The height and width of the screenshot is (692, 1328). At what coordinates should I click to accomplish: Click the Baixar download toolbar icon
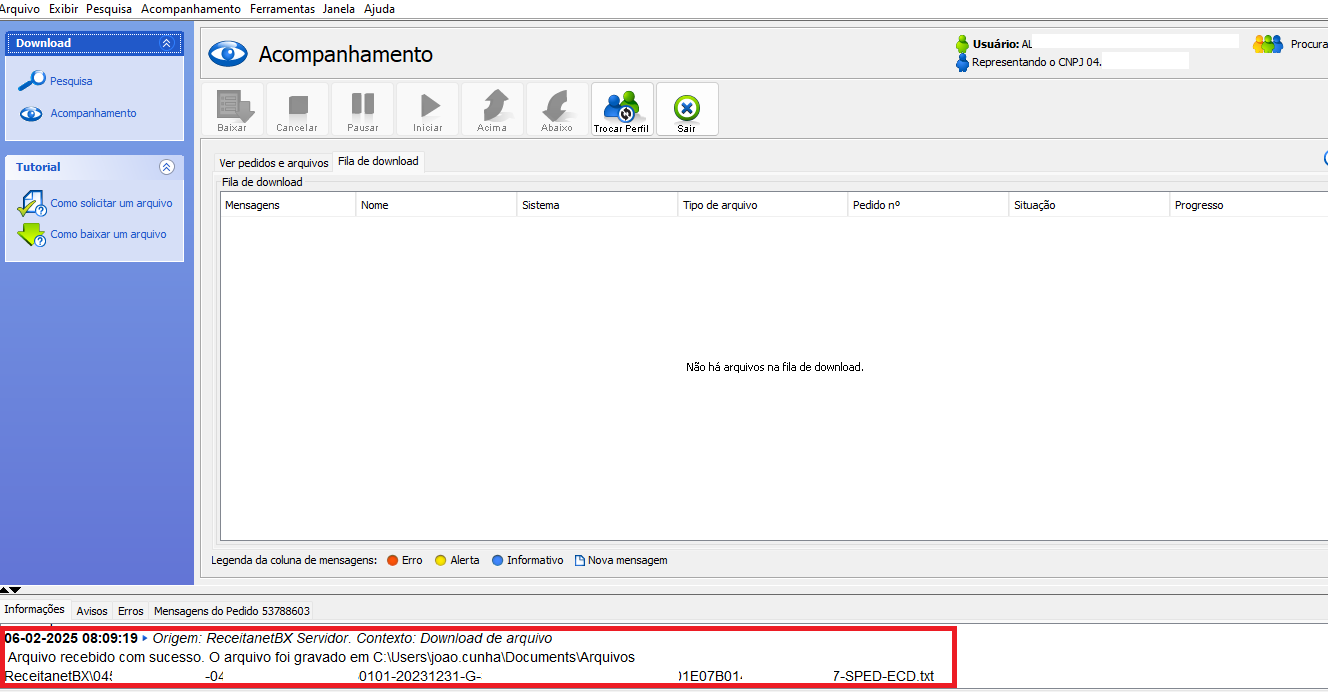(232, 109)
